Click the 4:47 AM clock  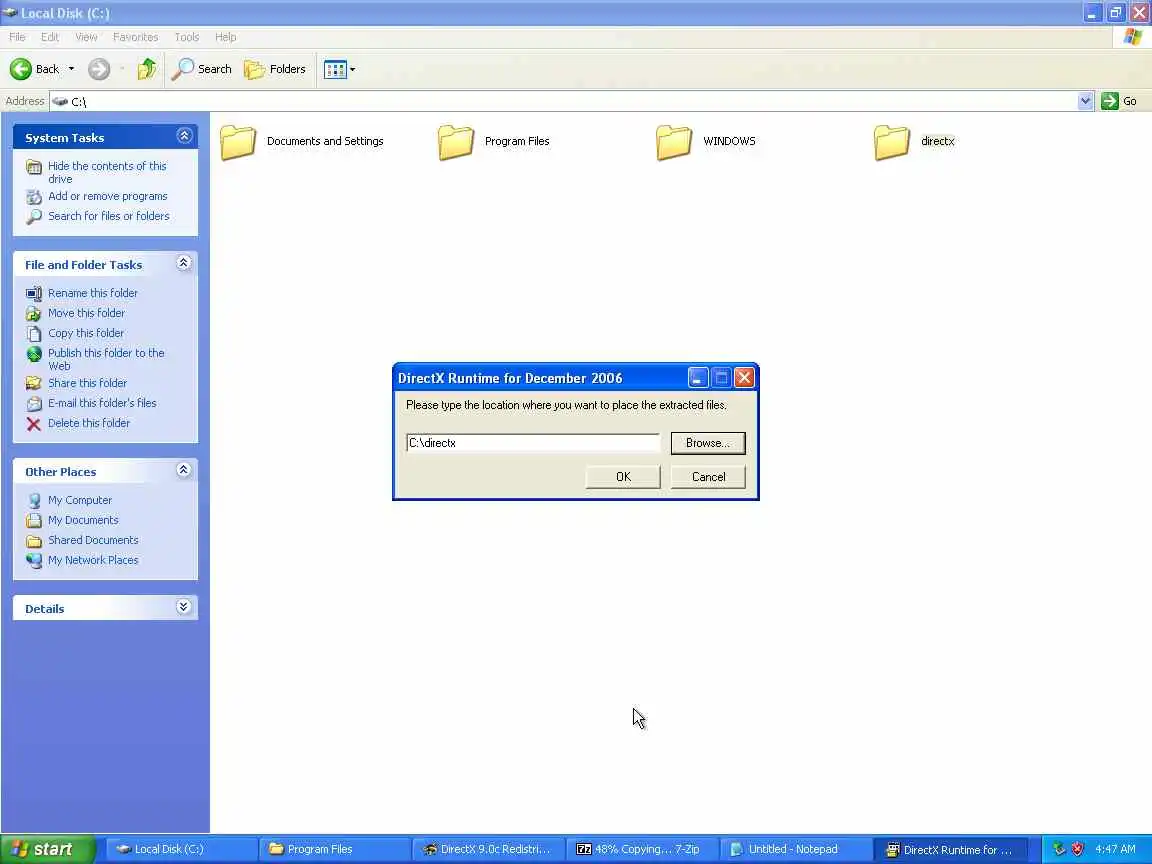coord(1115,849)
